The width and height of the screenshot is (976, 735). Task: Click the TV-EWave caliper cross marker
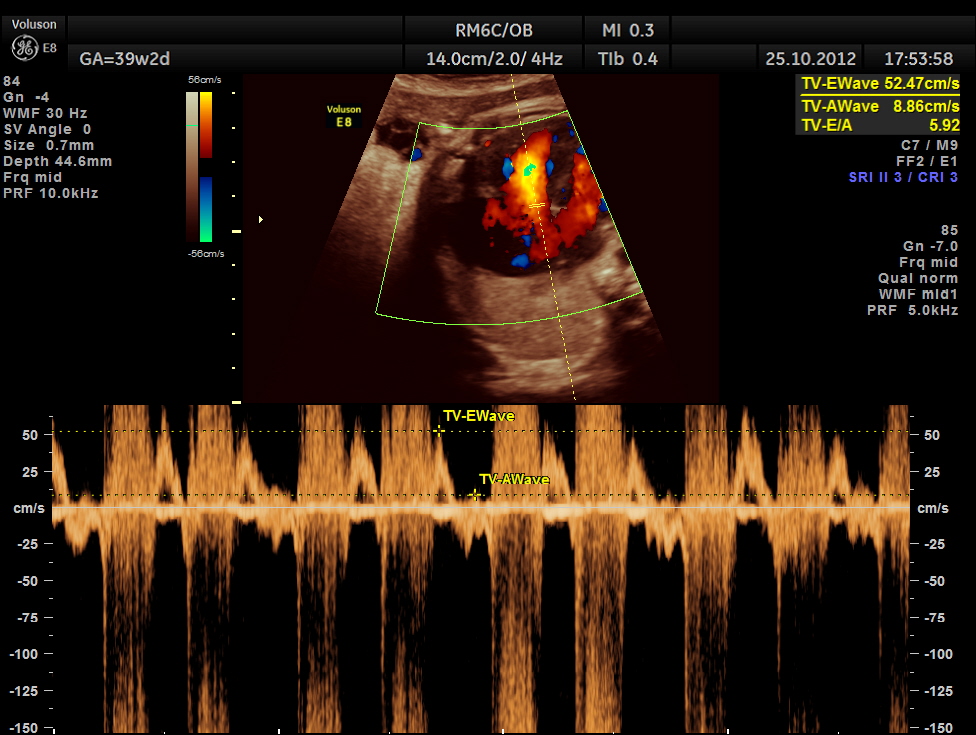click(439, 431)
